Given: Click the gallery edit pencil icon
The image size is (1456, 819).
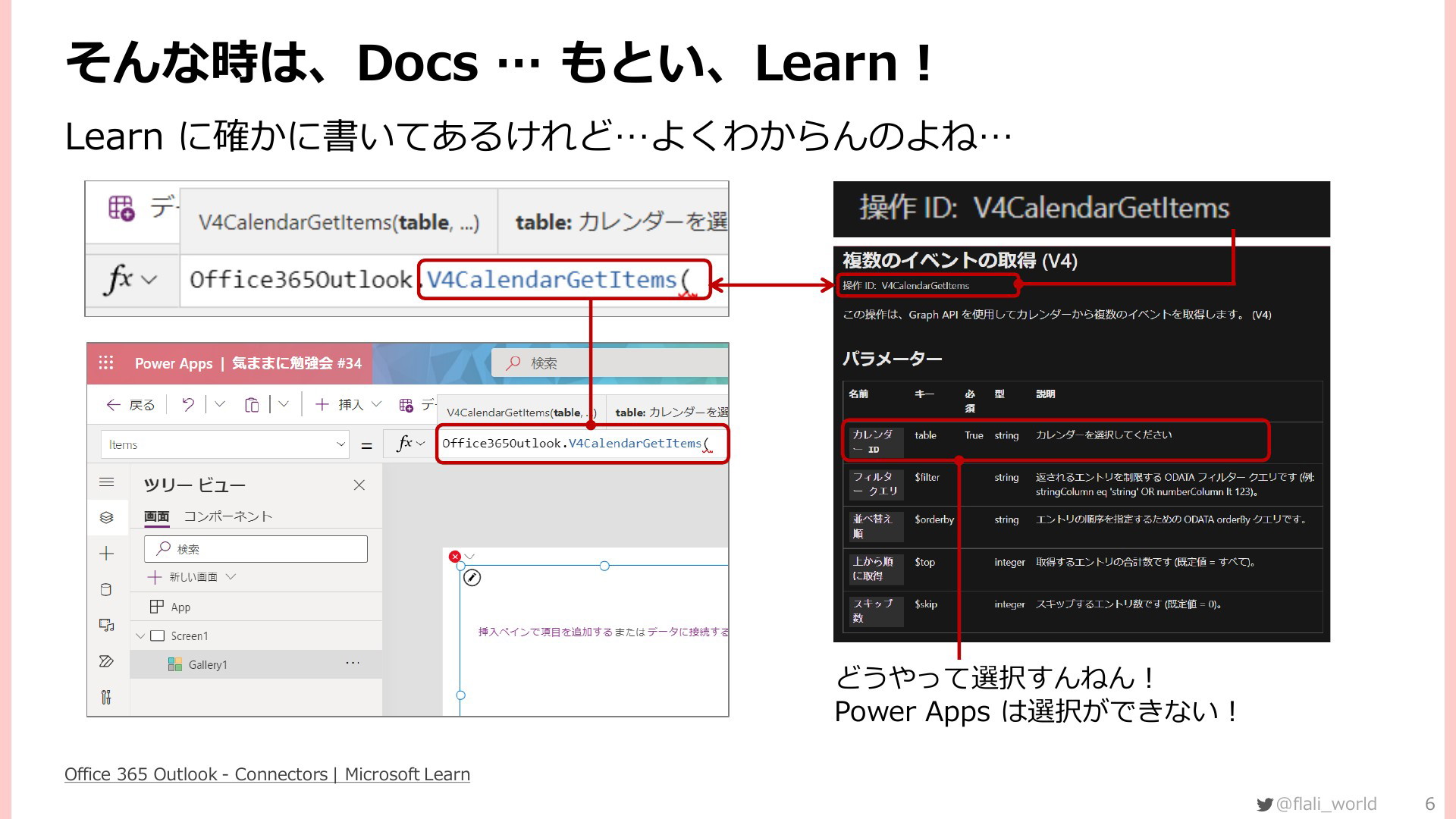Looking at the screenshot, I should pyautogui.click(x=472, y=578).
